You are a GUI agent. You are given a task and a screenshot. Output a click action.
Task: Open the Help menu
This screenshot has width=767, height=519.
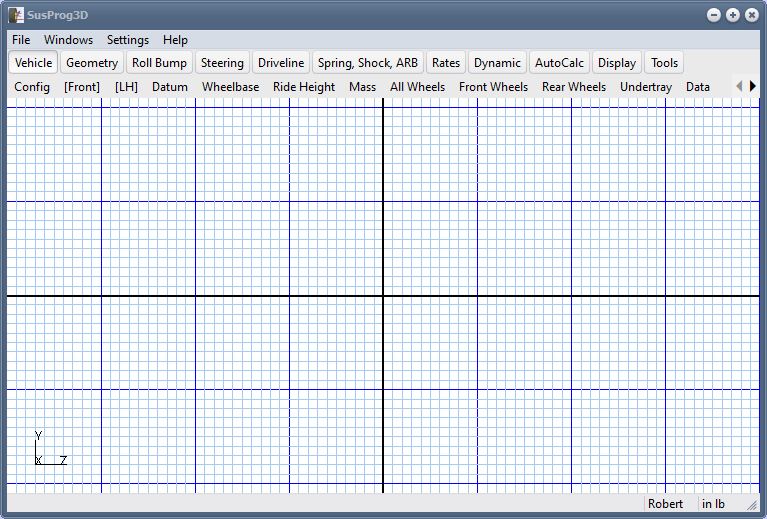tap(175, 40)
